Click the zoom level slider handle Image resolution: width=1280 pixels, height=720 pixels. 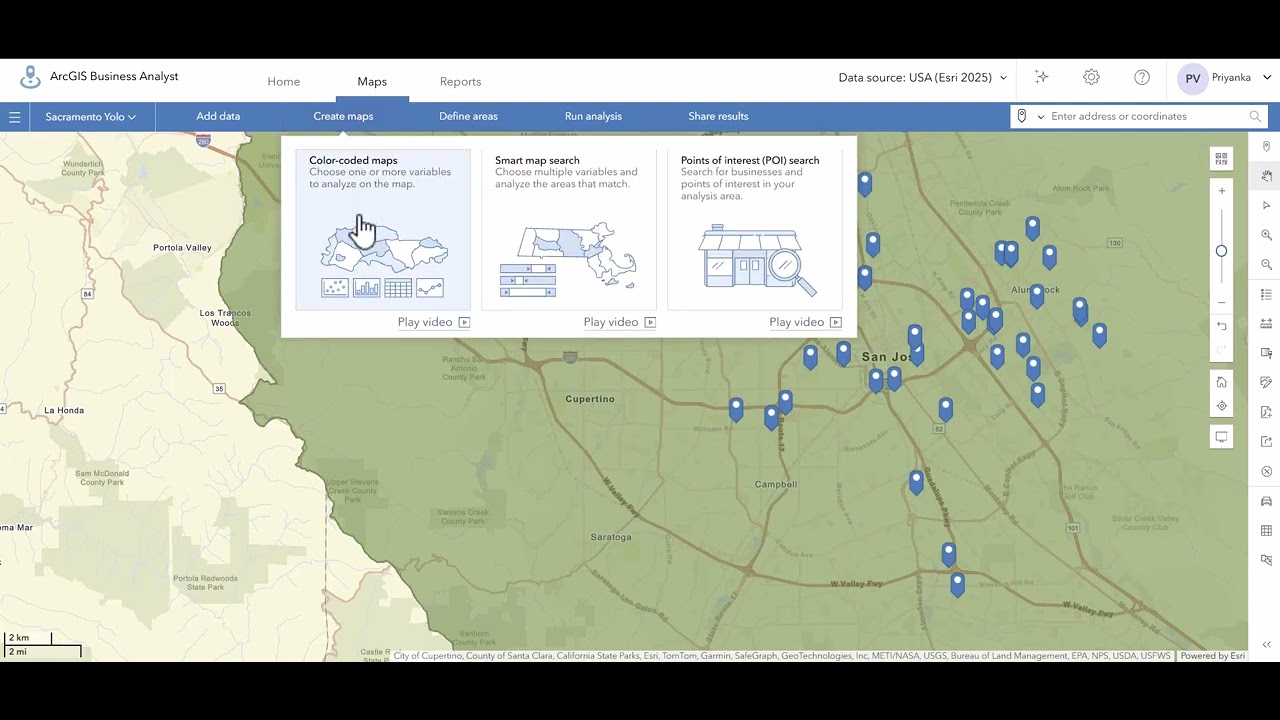tap(1221, 251)
